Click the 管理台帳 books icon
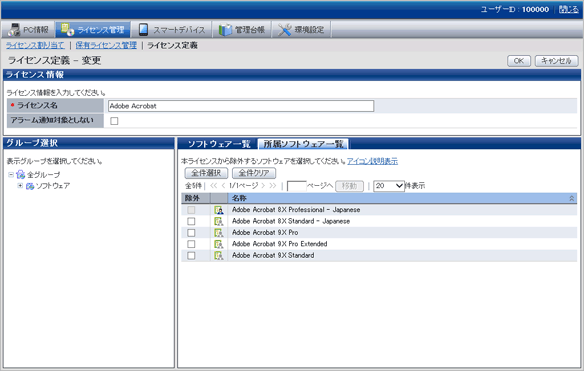584x371 pixels. coord(225,29)
